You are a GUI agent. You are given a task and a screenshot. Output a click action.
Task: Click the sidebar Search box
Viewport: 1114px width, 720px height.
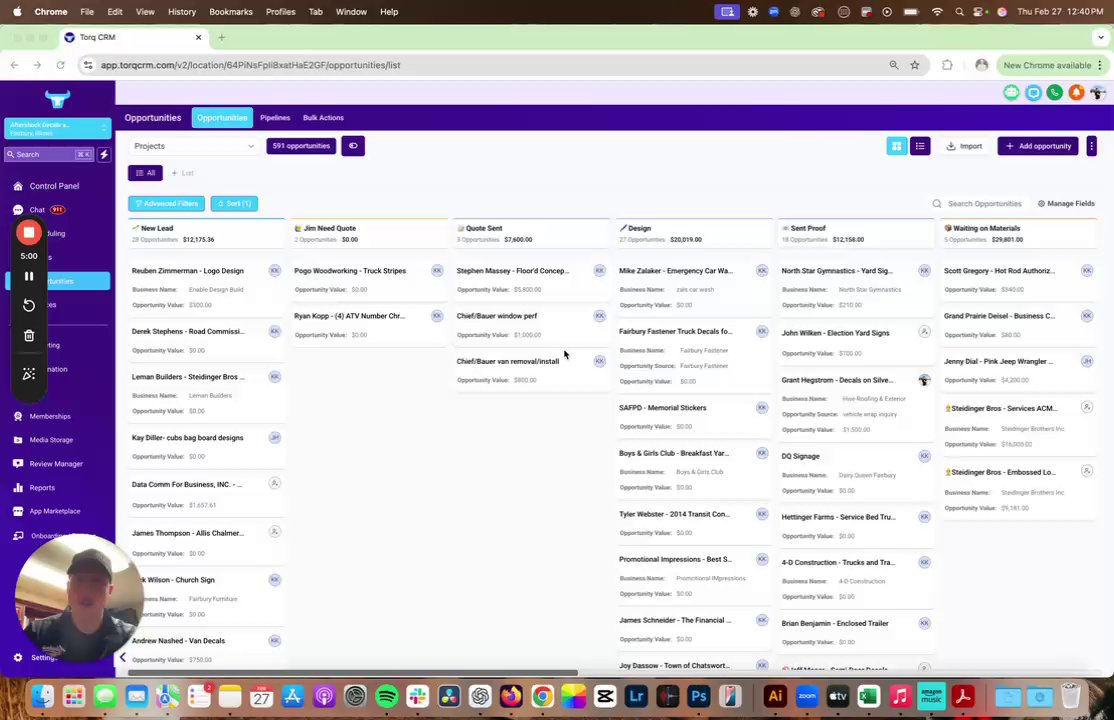click(49, 154)
